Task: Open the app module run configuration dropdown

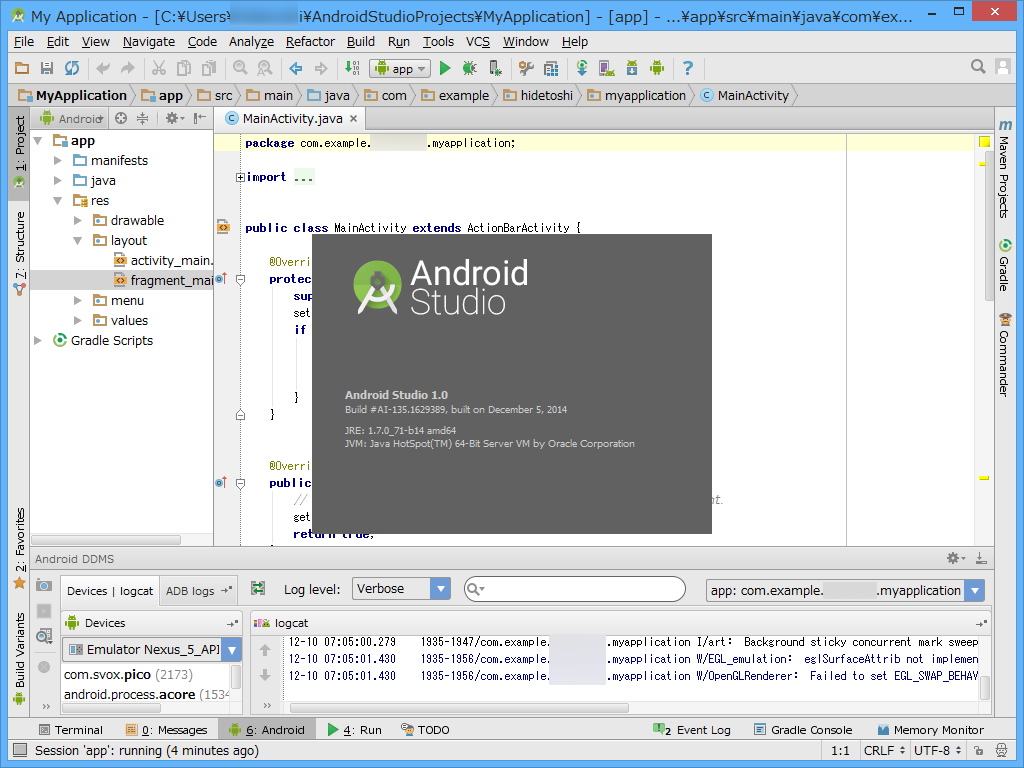Action: click(x=400, y=68)
